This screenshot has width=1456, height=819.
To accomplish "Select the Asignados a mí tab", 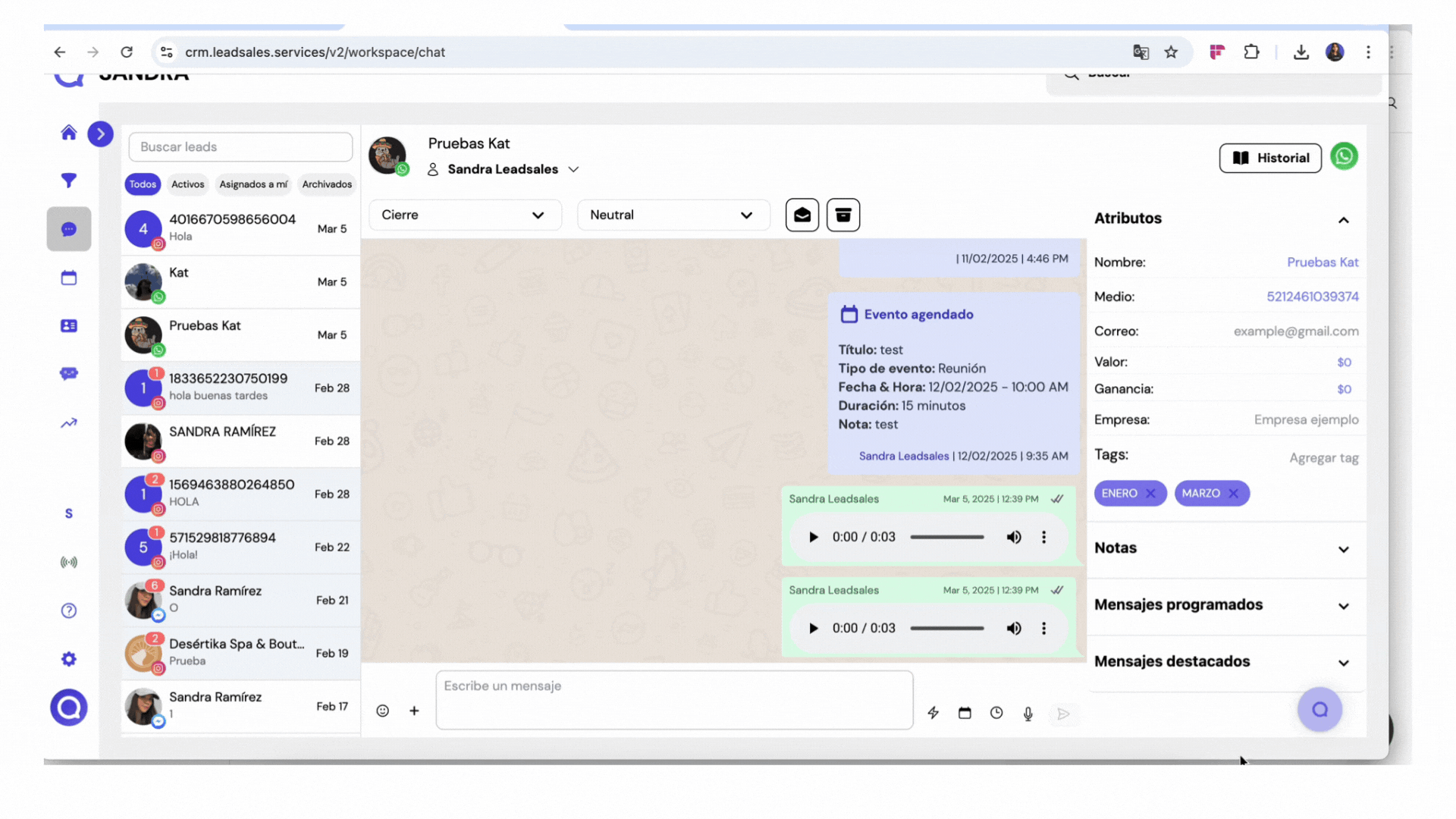I will [253, 184].
